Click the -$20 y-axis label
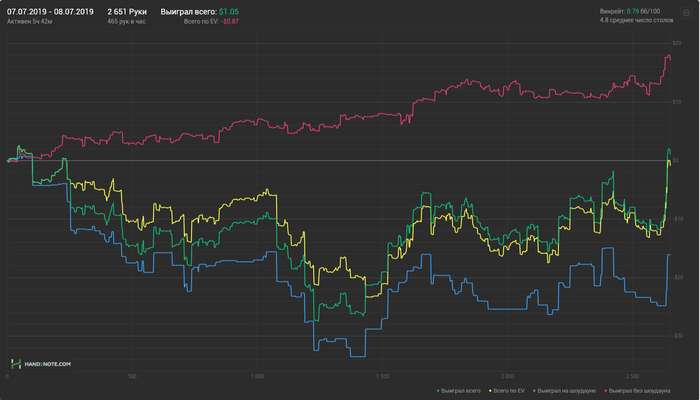This screenshot has width=700, height=400. click(x=677, y=277)
